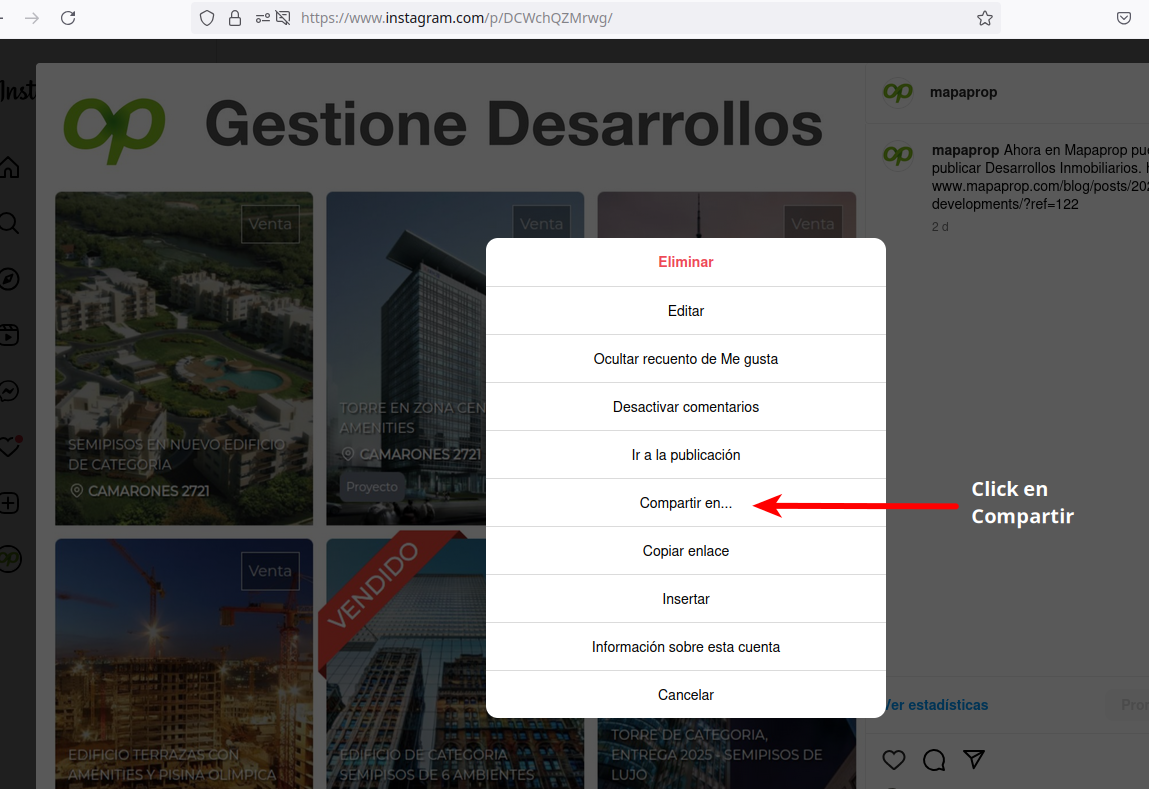Open the site permissions icon in address bar
This screenshot has height=789, width=1149.
(262, 18)
